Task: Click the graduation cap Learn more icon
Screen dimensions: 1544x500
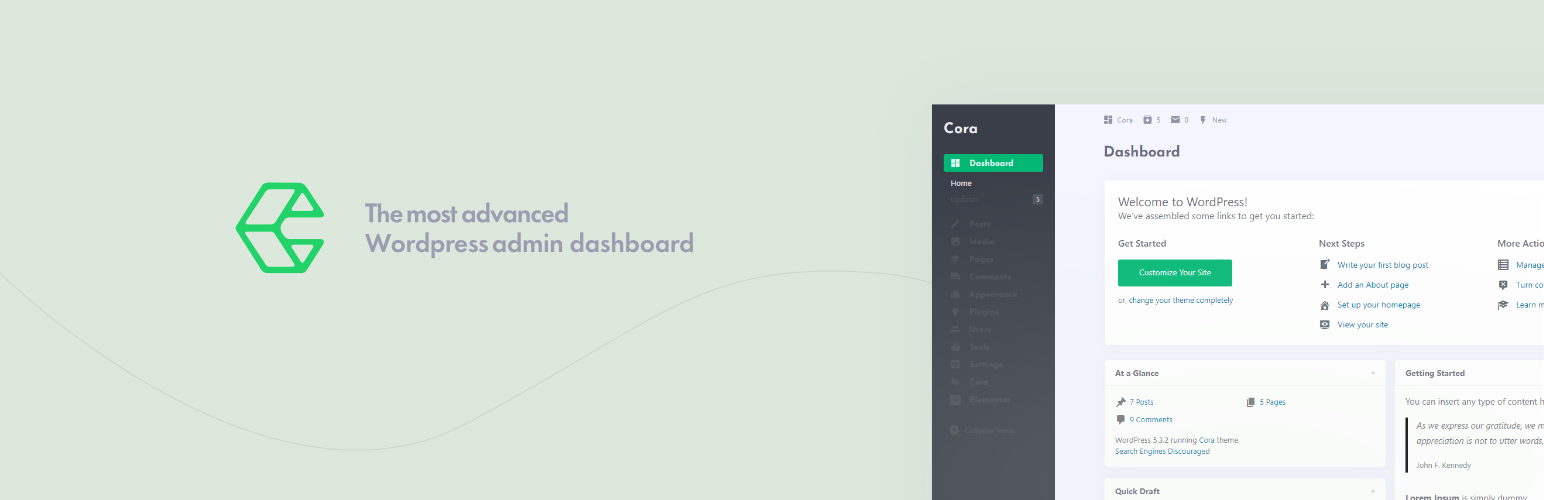Action: point(1503,305)
